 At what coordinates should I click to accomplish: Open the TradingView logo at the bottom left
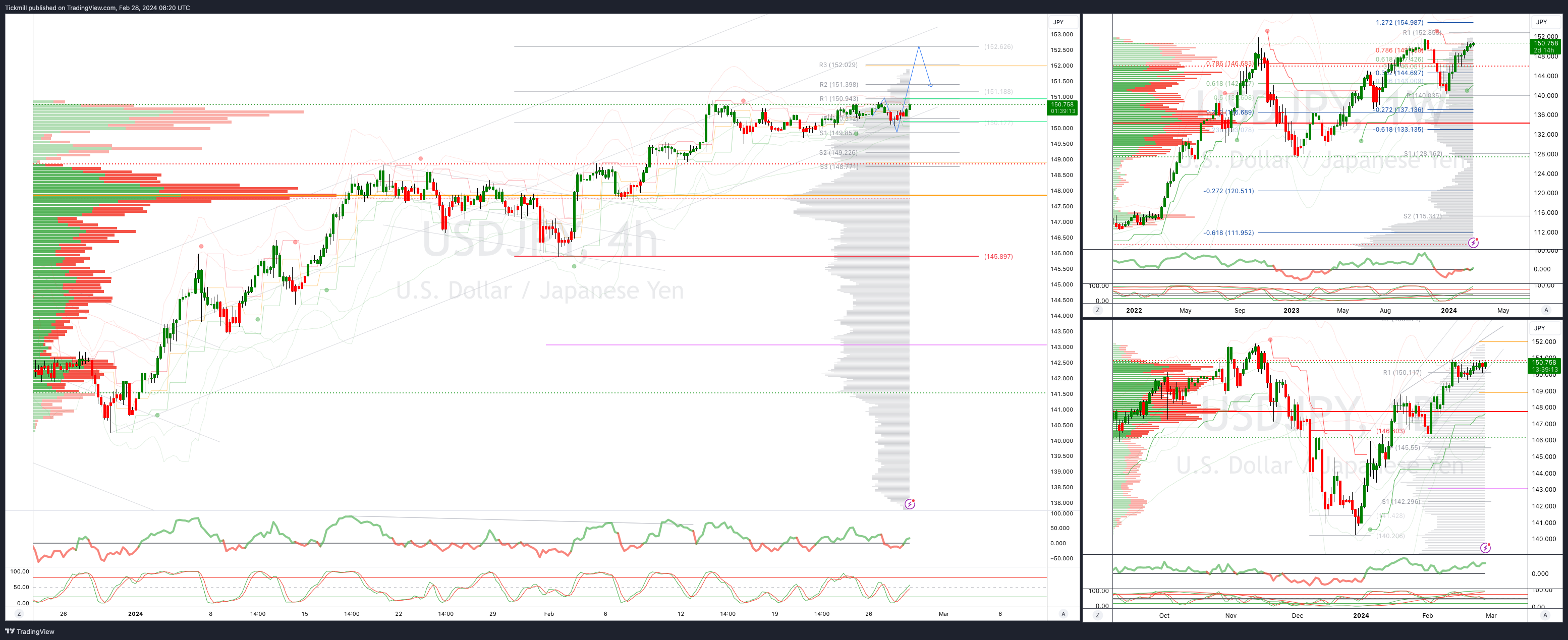pos(30,631)
